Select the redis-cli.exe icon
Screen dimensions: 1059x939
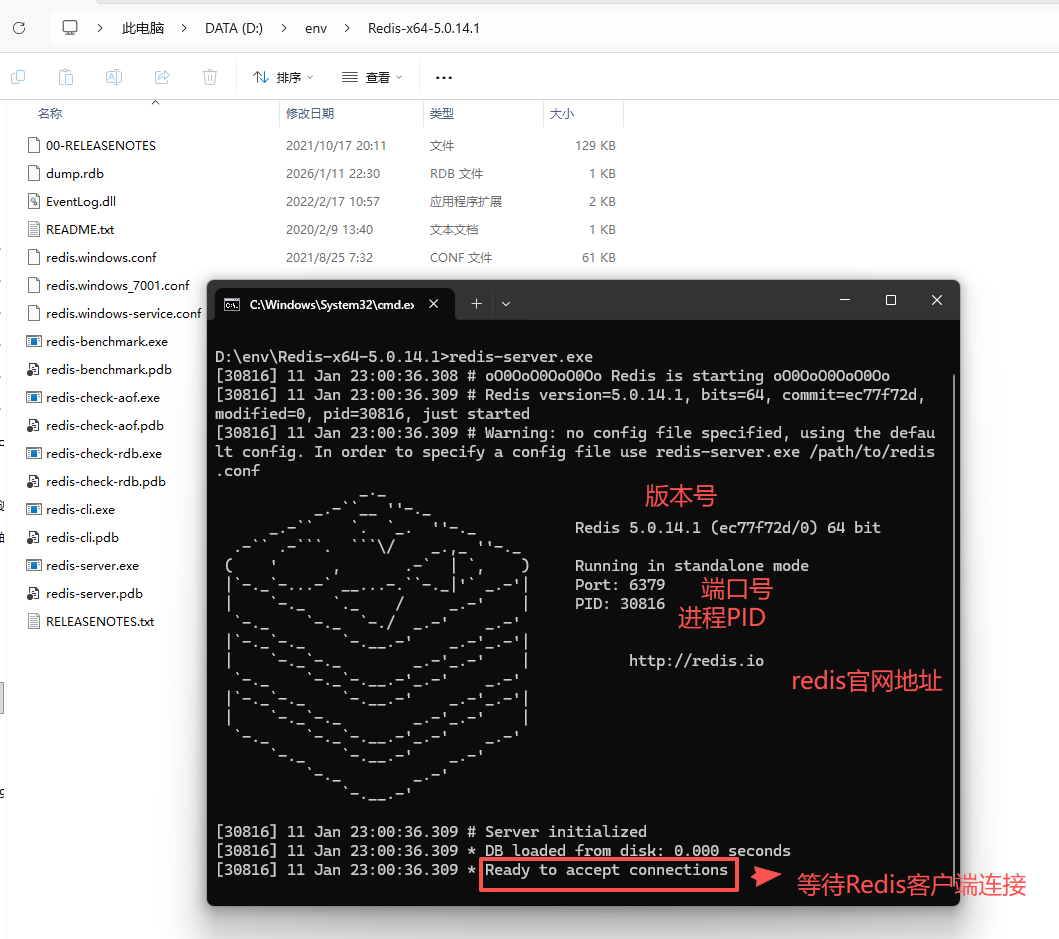coord(34,510)
